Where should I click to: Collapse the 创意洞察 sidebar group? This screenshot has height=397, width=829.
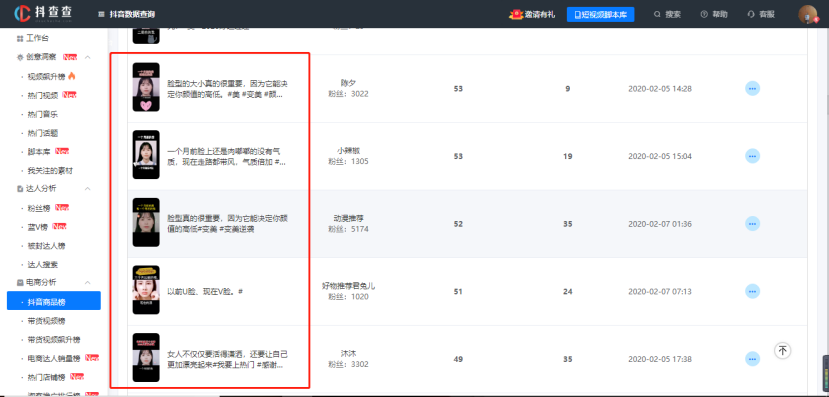pyautogui.click(x=88, y=57)
